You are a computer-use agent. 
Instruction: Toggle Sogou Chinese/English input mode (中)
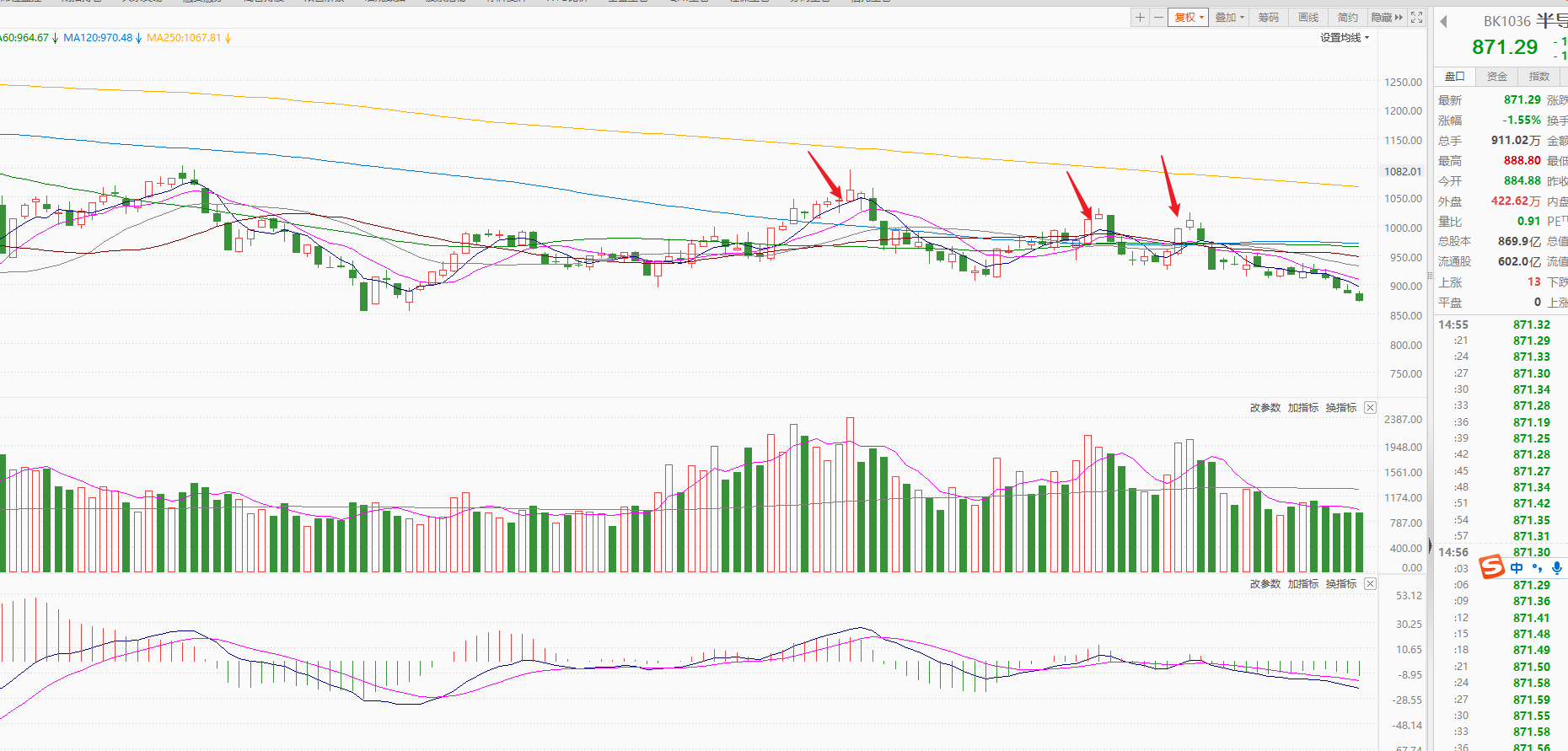1517,568
